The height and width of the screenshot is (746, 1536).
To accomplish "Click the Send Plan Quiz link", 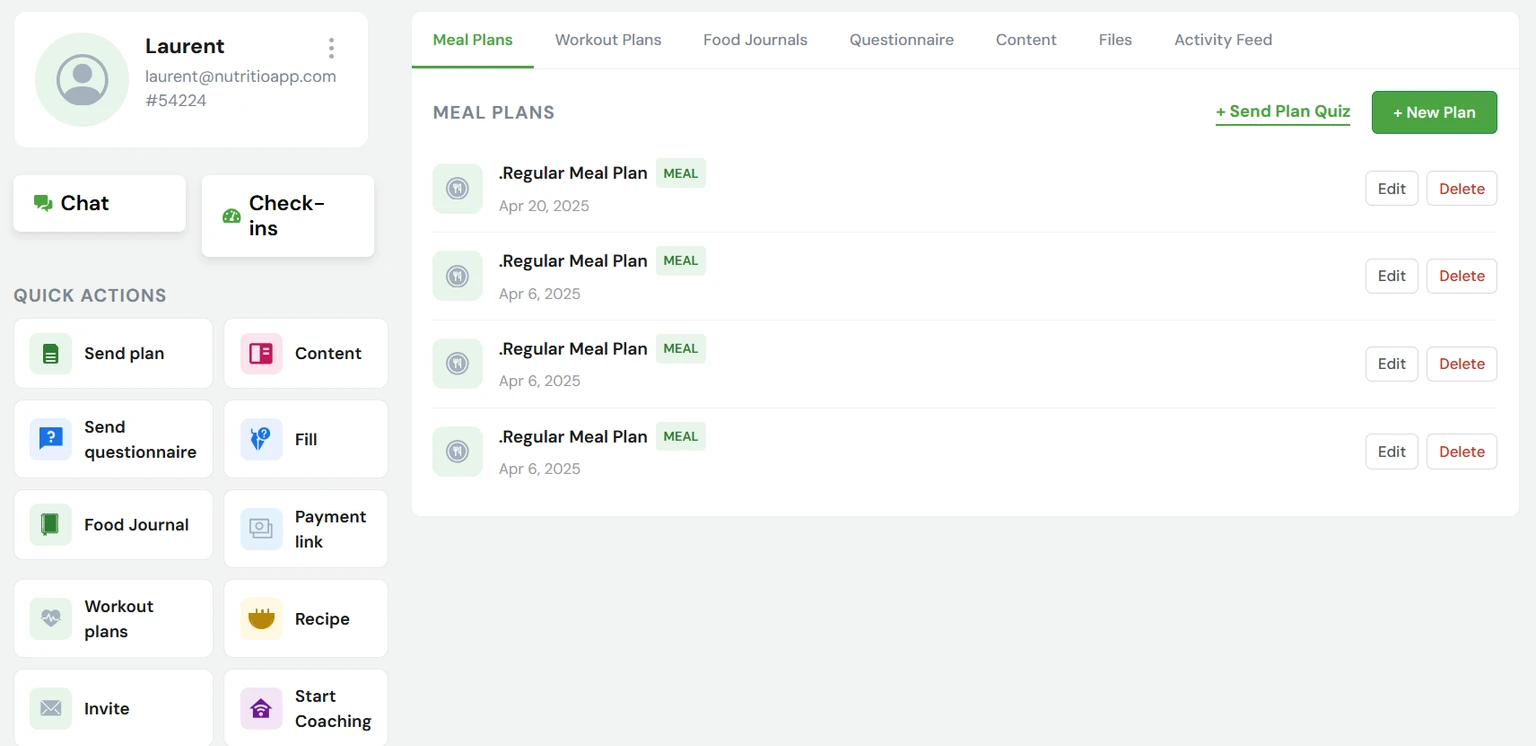I will point(1283,112).
